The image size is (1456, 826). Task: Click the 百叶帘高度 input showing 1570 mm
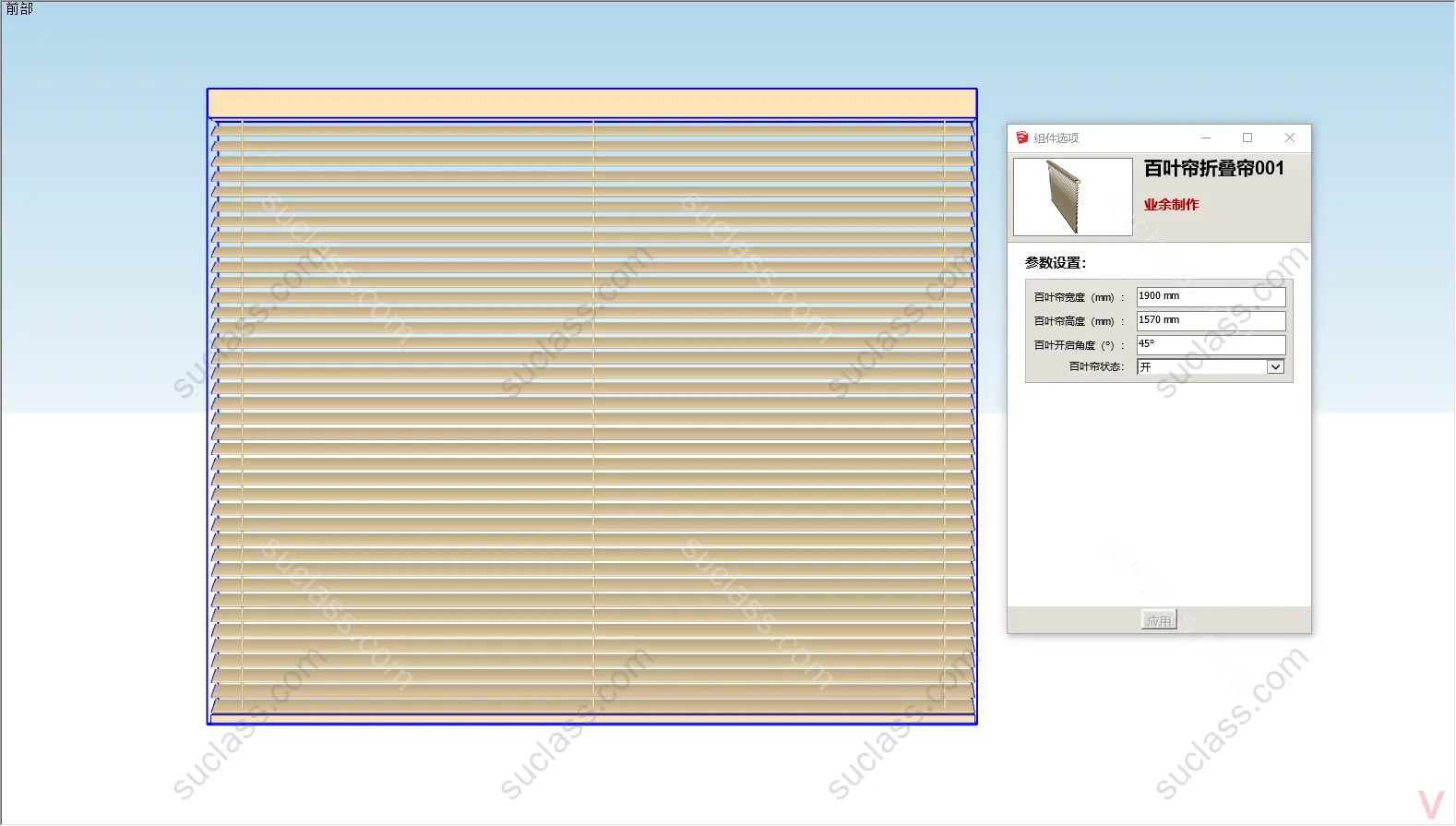tap(1210, 320)
